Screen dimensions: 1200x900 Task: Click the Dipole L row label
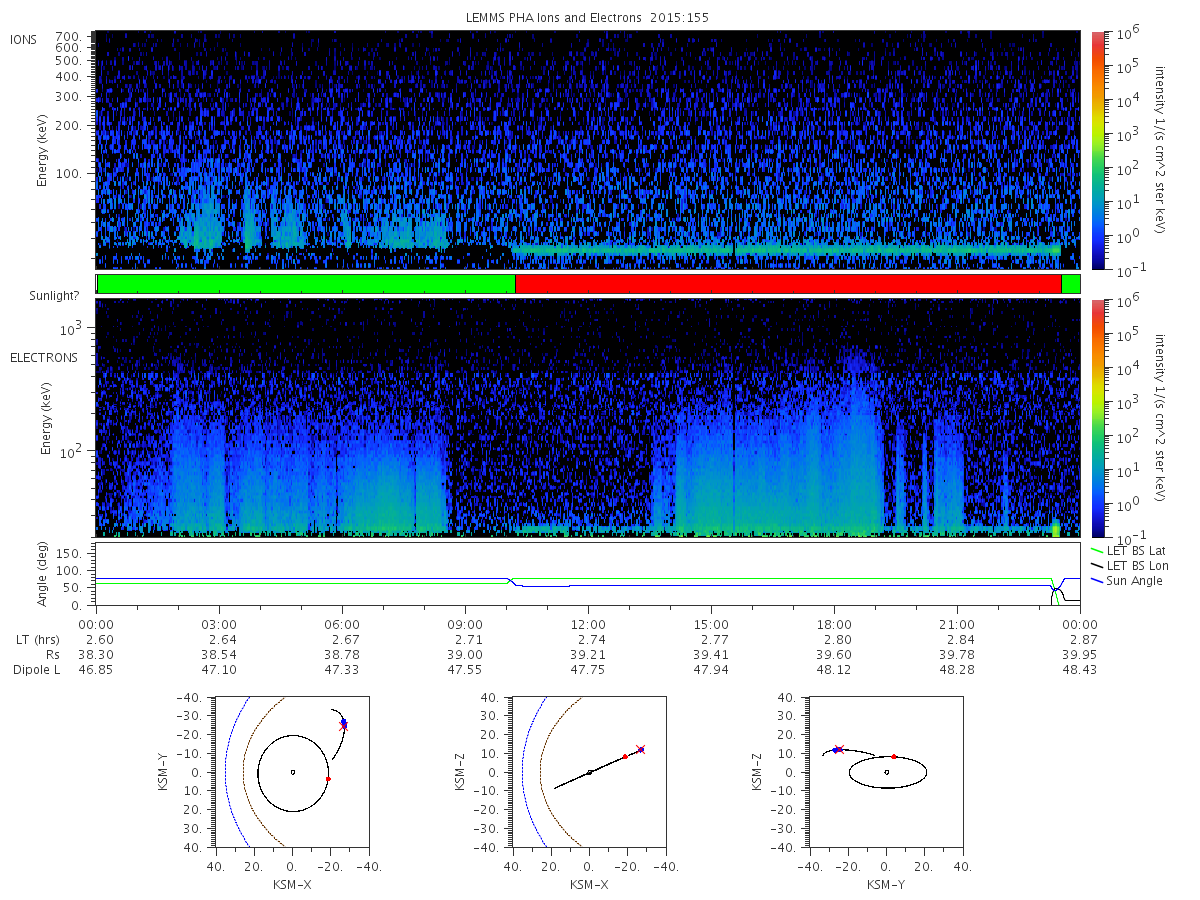click(x=36, y=670)
